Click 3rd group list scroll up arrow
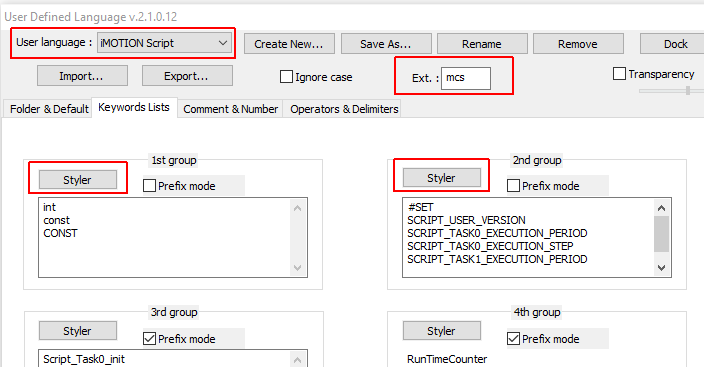Screen dimensions: 704x367 coord(297,359)
